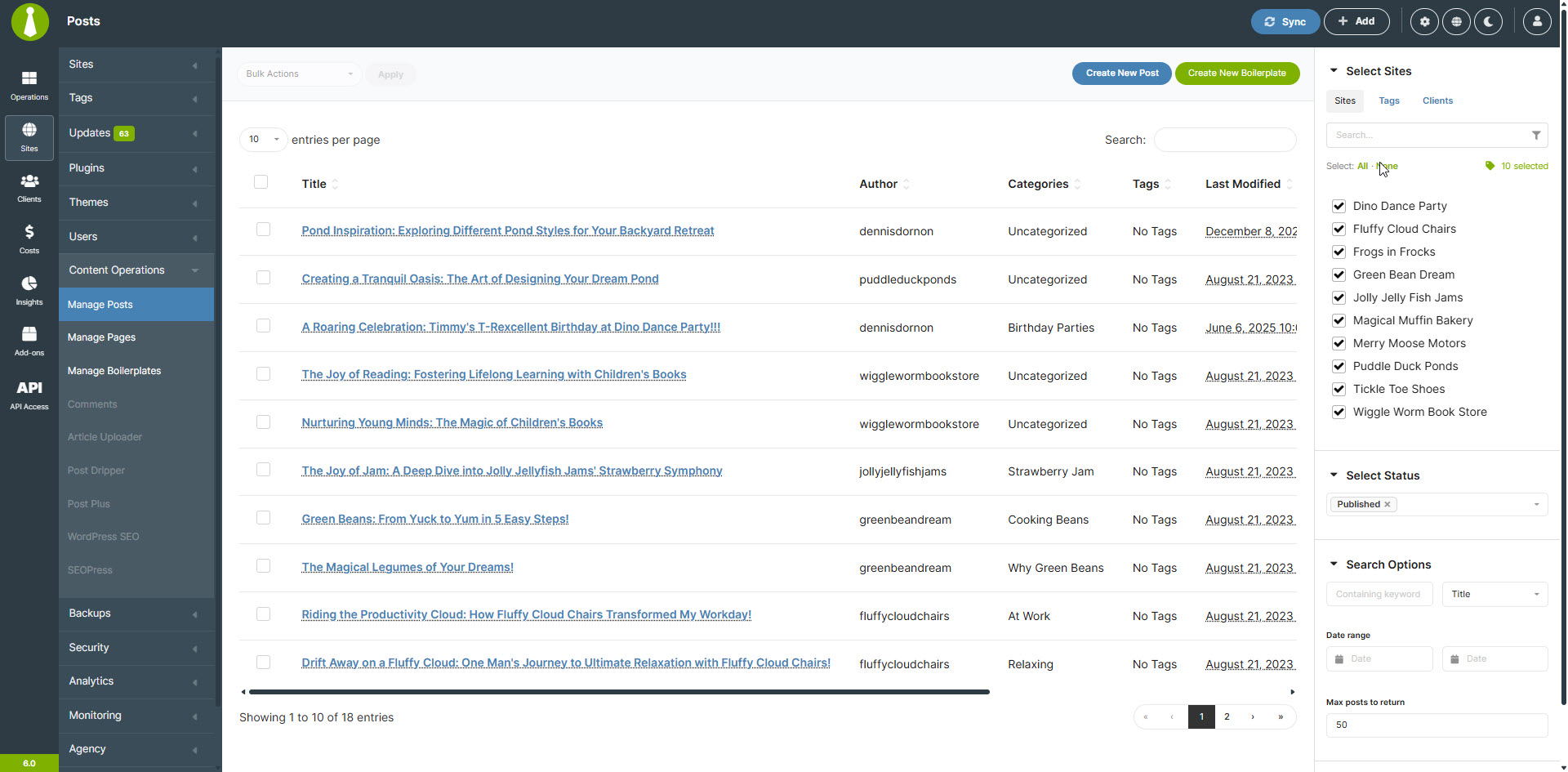Apply the site search filter icon
Image resolution: width=1568 pixels, height=772 pixels.
1536,135
